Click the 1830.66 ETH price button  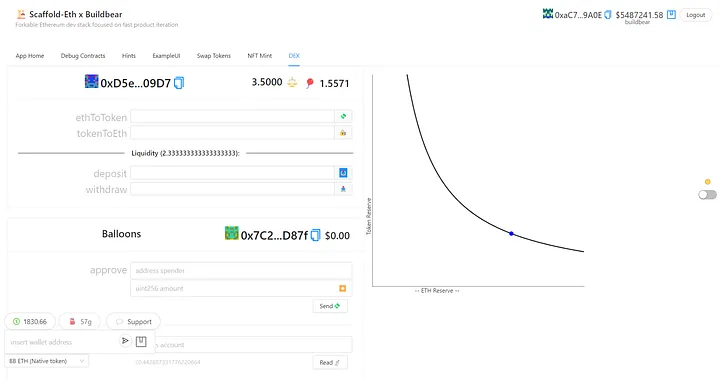pyautogui.click(x=30, y=322)
